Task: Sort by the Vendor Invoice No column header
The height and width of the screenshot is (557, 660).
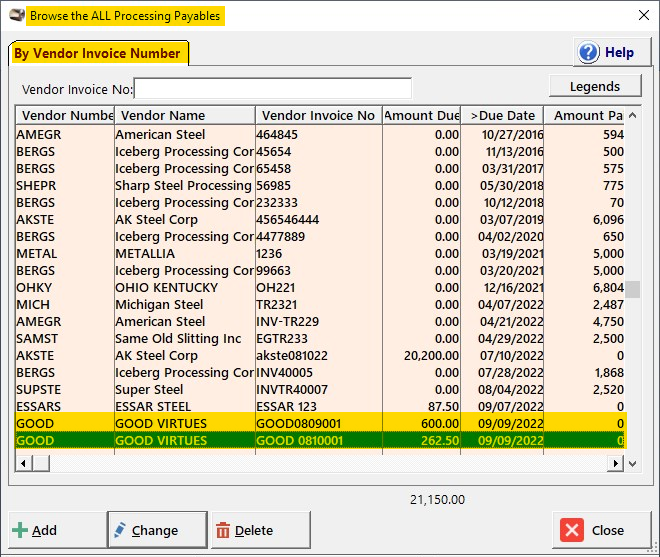Action: (x=319, y=115)
